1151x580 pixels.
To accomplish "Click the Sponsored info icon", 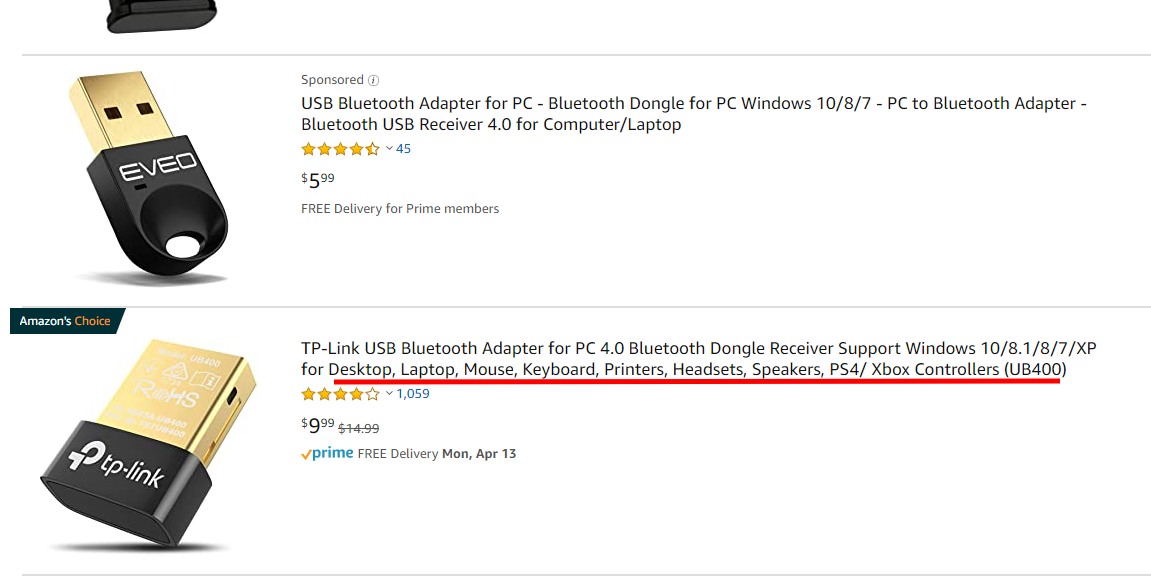I will pyautogui.click(x=373, y=80).
